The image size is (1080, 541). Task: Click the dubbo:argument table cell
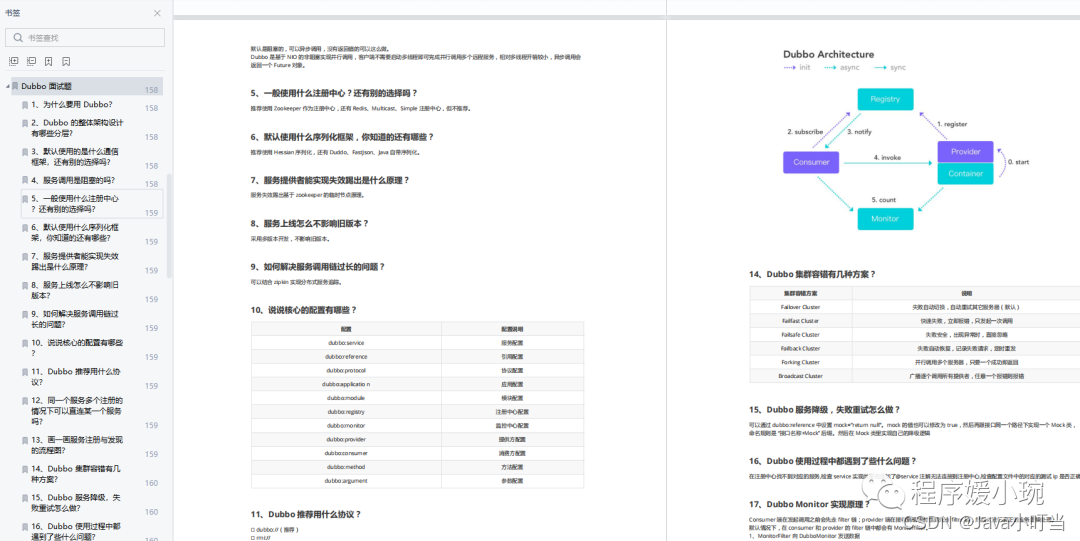tap(346, 480)
